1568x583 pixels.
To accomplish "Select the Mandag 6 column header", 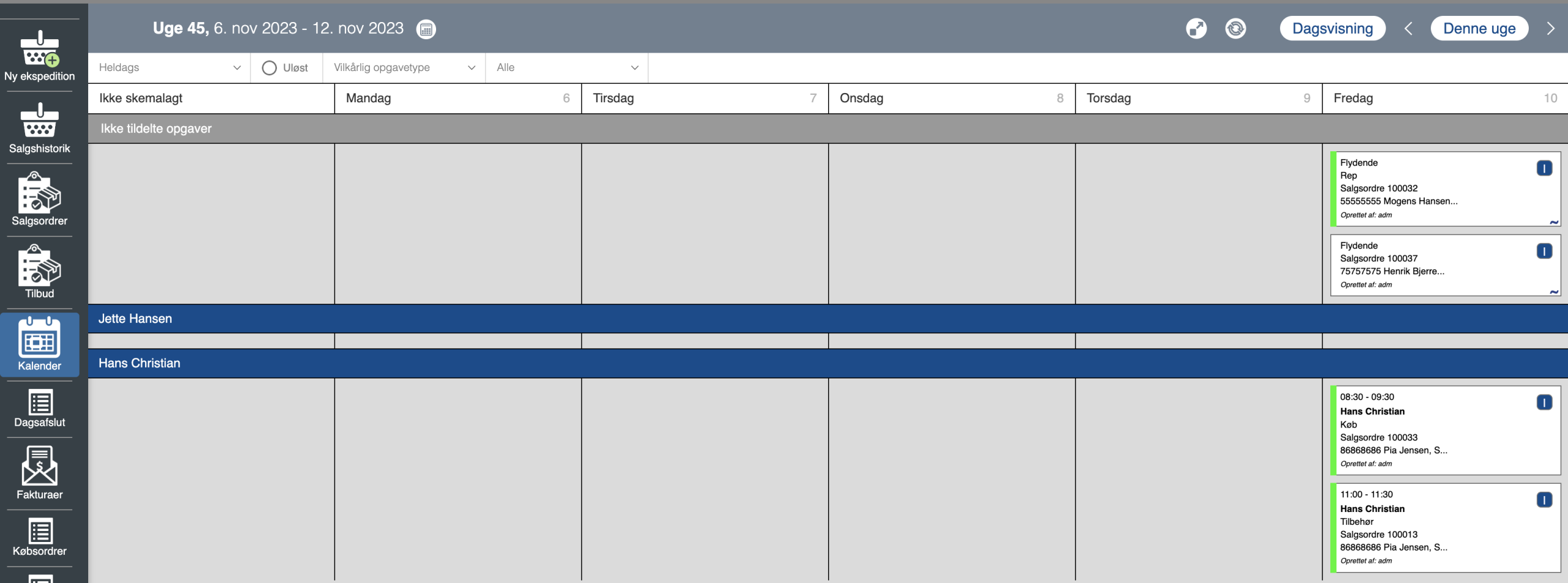I will coord(458,98).
